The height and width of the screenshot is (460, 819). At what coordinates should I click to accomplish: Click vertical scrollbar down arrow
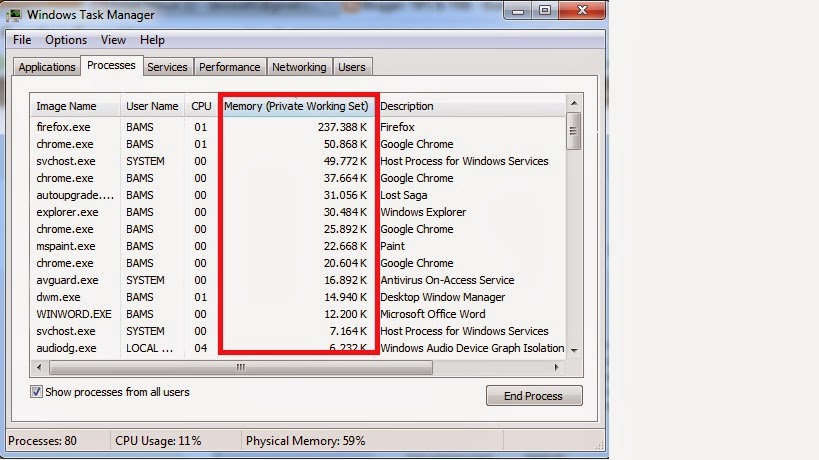[x=574, y=350]
